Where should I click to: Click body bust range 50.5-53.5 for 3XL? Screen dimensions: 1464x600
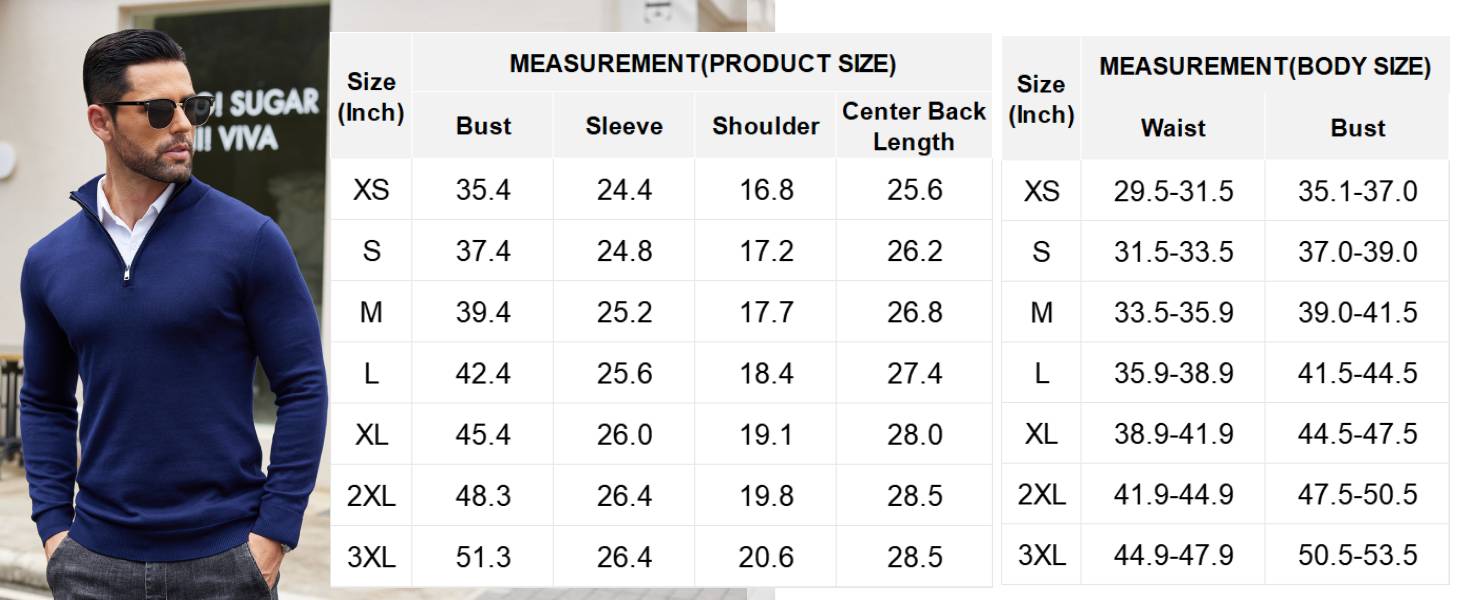(x=1357, y=555)
